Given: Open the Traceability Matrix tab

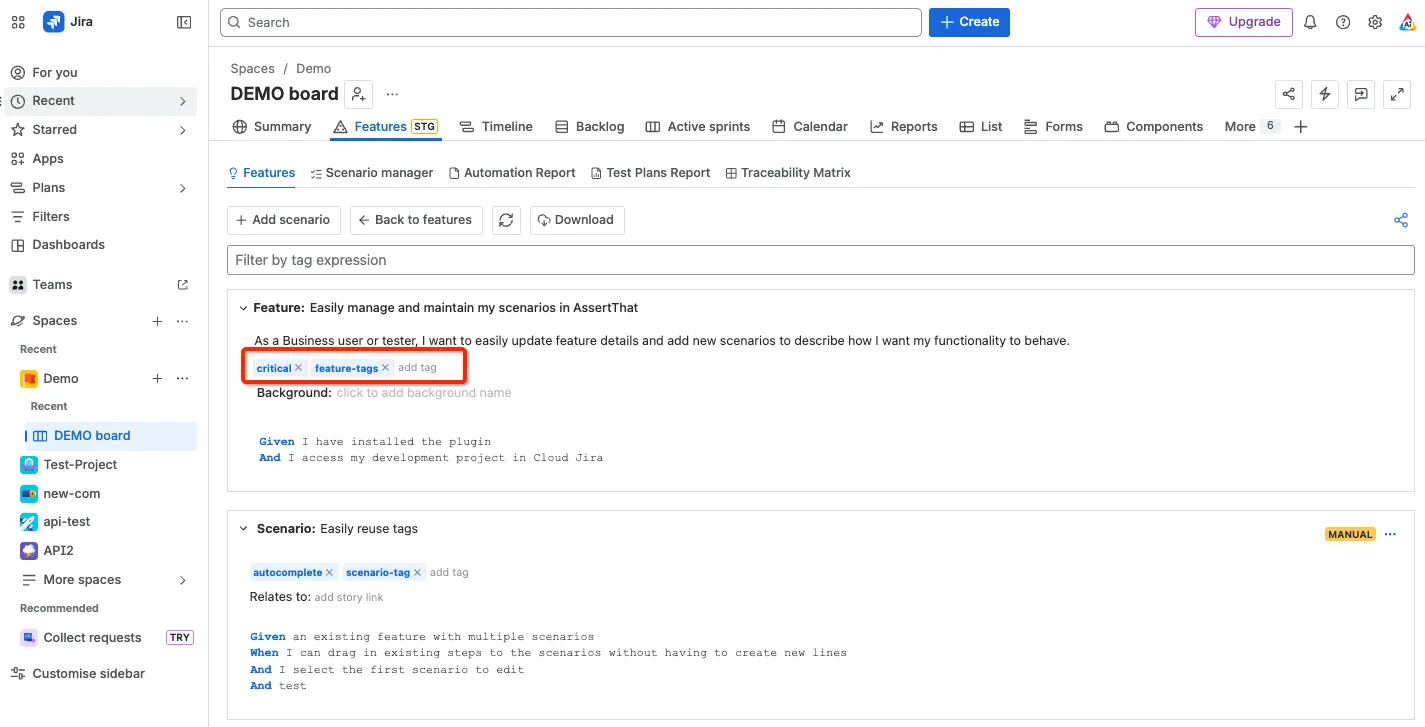Looking at the screenshot, I should tap(788, 173).
